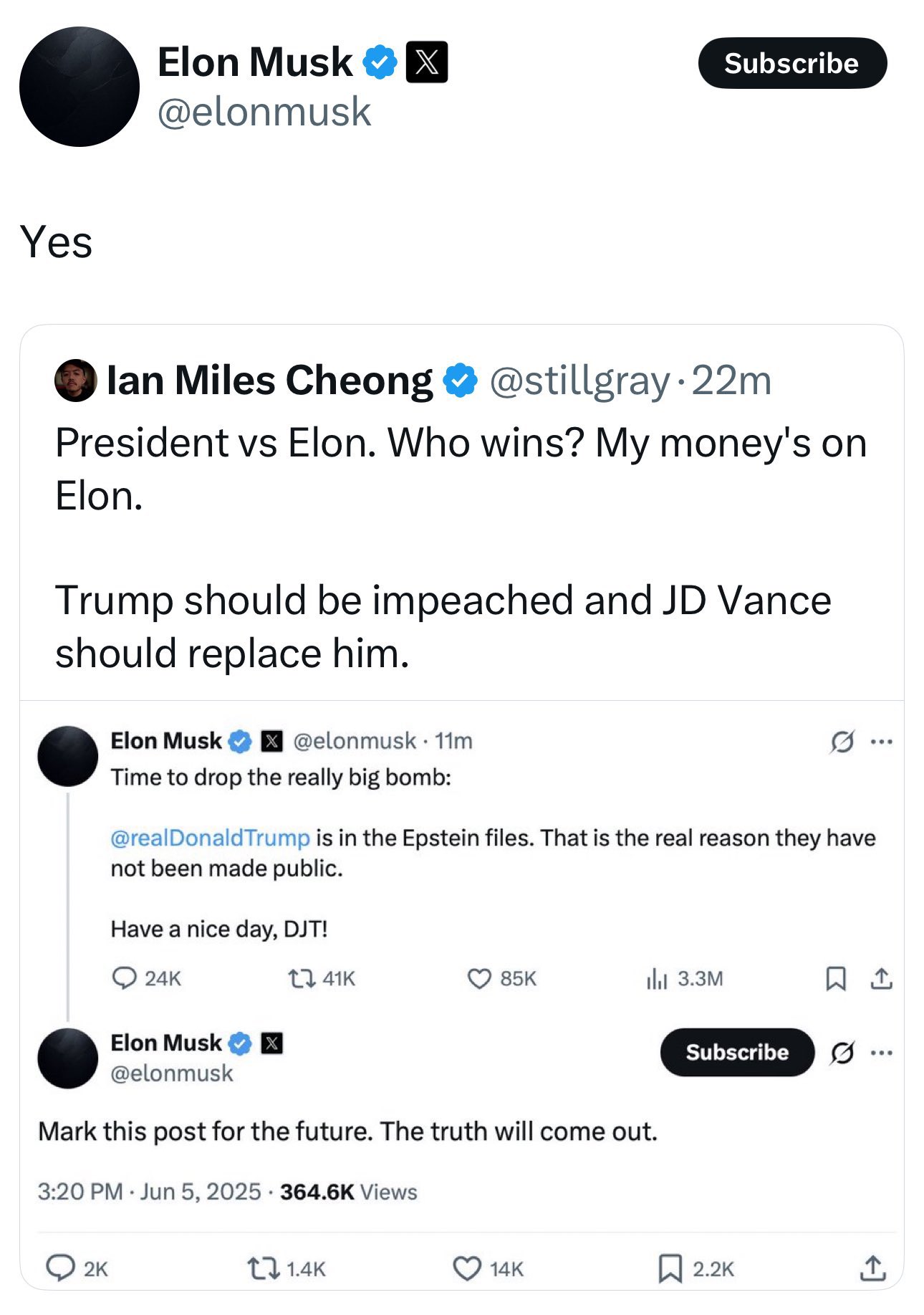Click the blue verified badge beside Elon Musk
Screen dimensions: 924x1315
tap(380, 62)
